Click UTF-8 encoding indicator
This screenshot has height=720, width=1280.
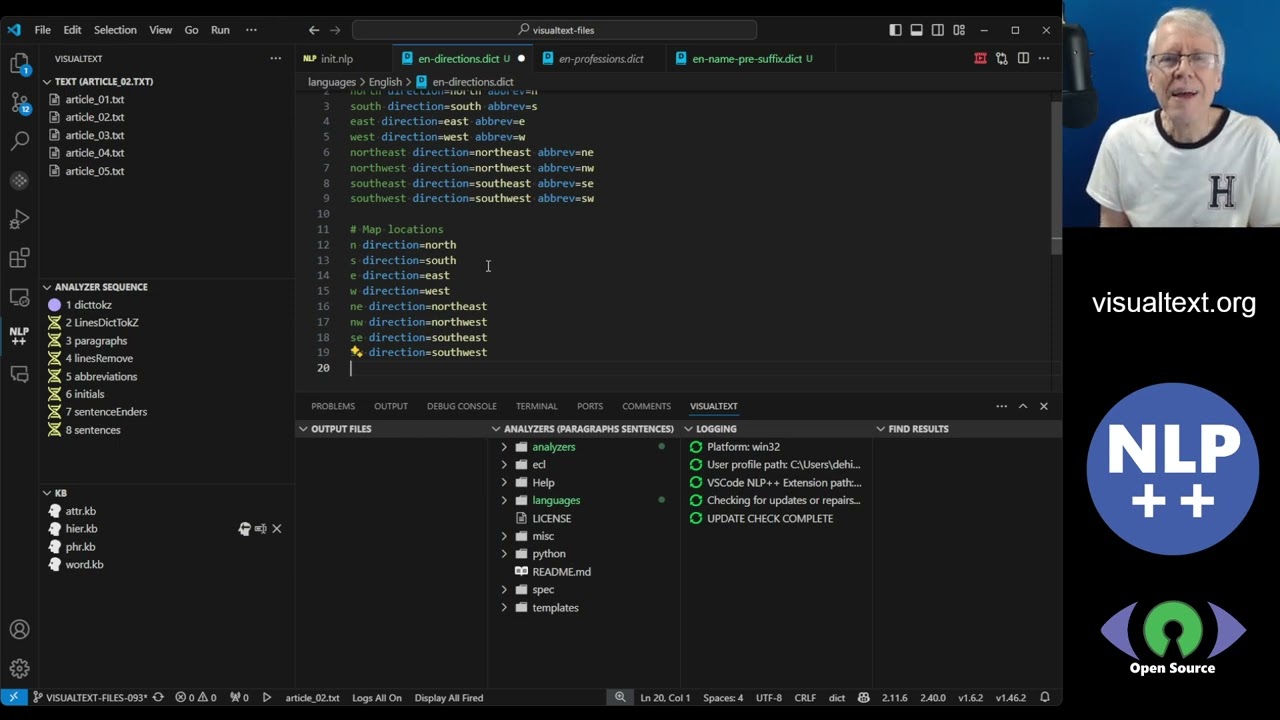coord(769,698)
